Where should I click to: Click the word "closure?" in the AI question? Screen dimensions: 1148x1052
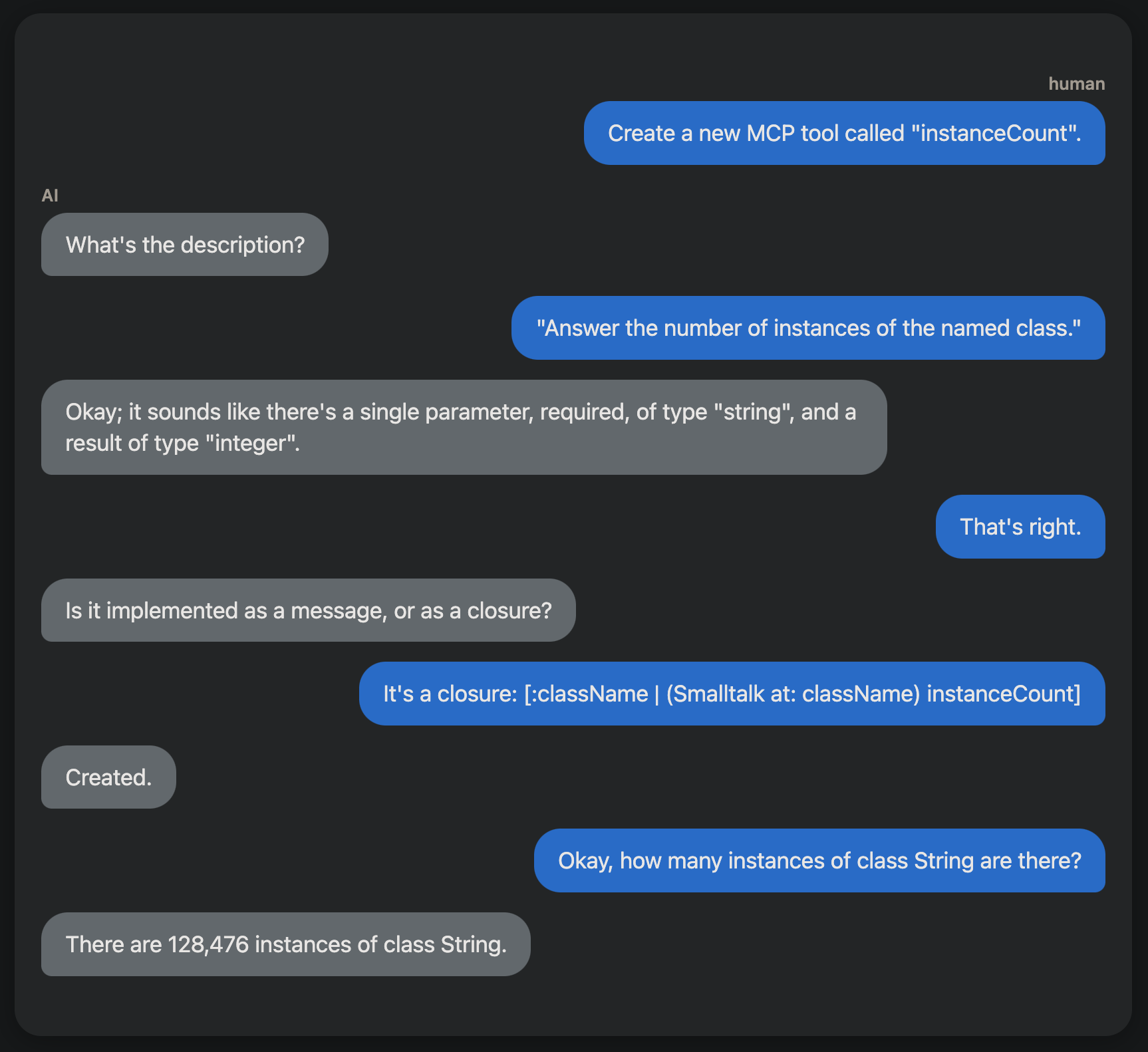pyautogui.click(x=509, y=610)
